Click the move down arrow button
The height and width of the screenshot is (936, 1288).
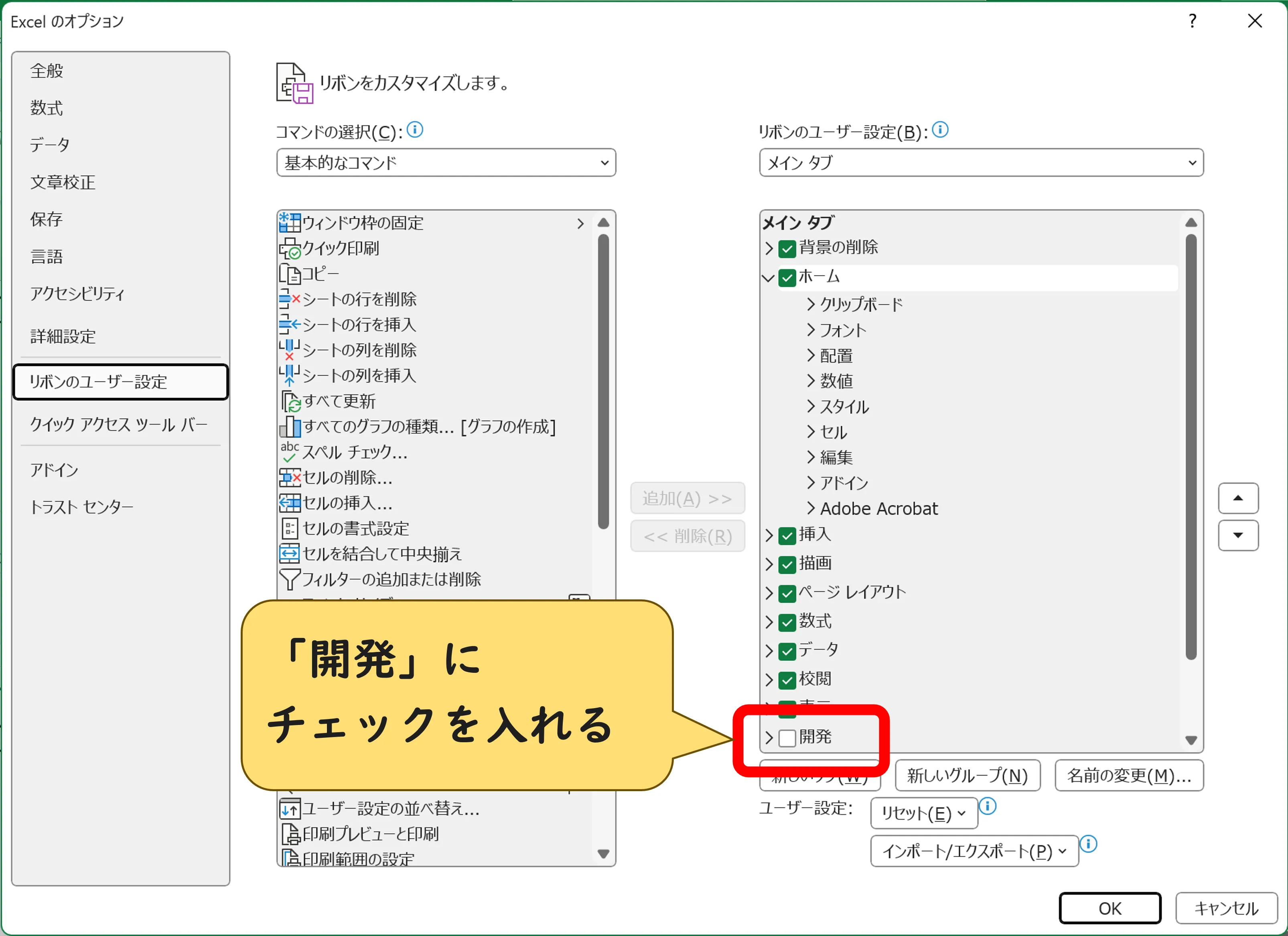1238,536
